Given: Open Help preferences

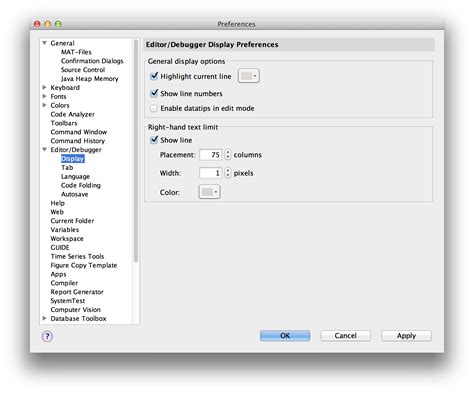Looking at the screenshot, I should tap(58, 203).
